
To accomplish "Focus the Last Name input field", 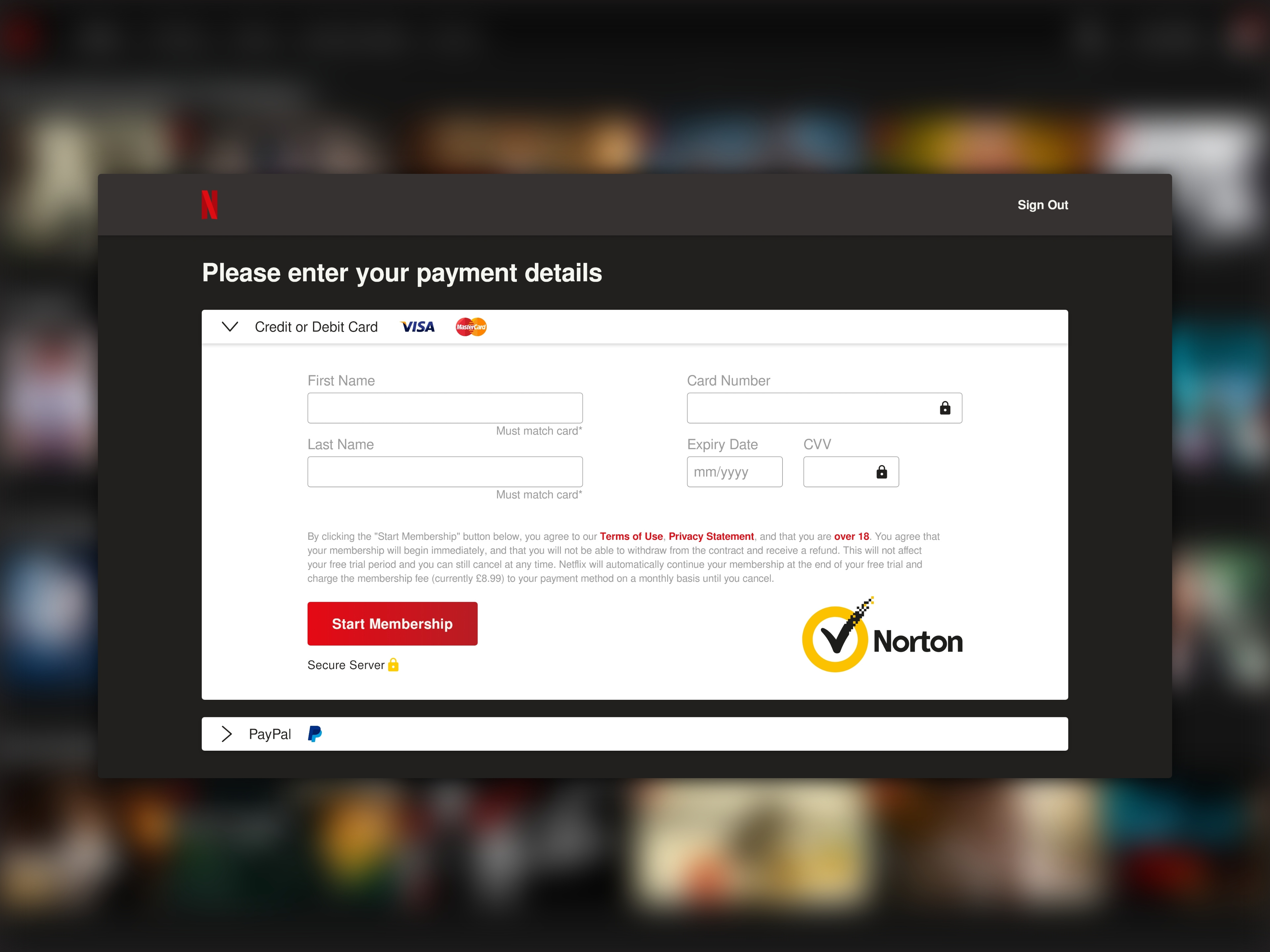I will point(445,472).
